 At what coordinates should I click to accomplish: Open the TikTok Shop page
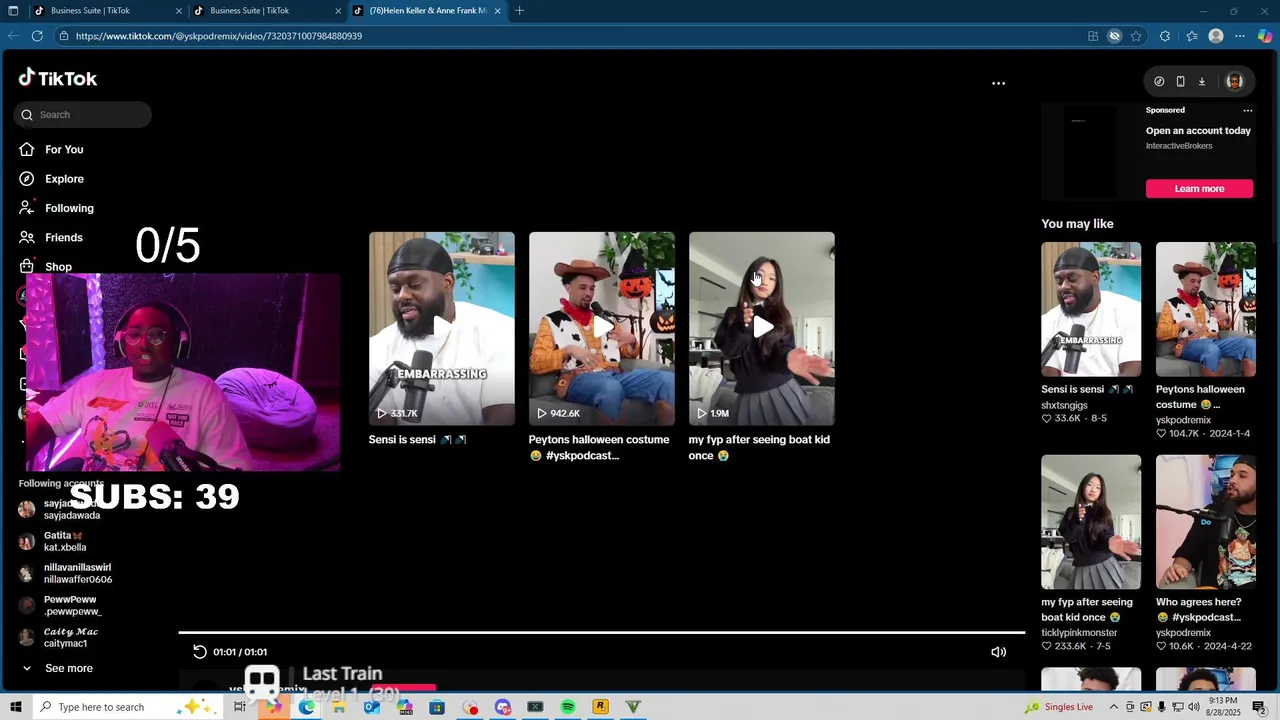tap(45, 267)
